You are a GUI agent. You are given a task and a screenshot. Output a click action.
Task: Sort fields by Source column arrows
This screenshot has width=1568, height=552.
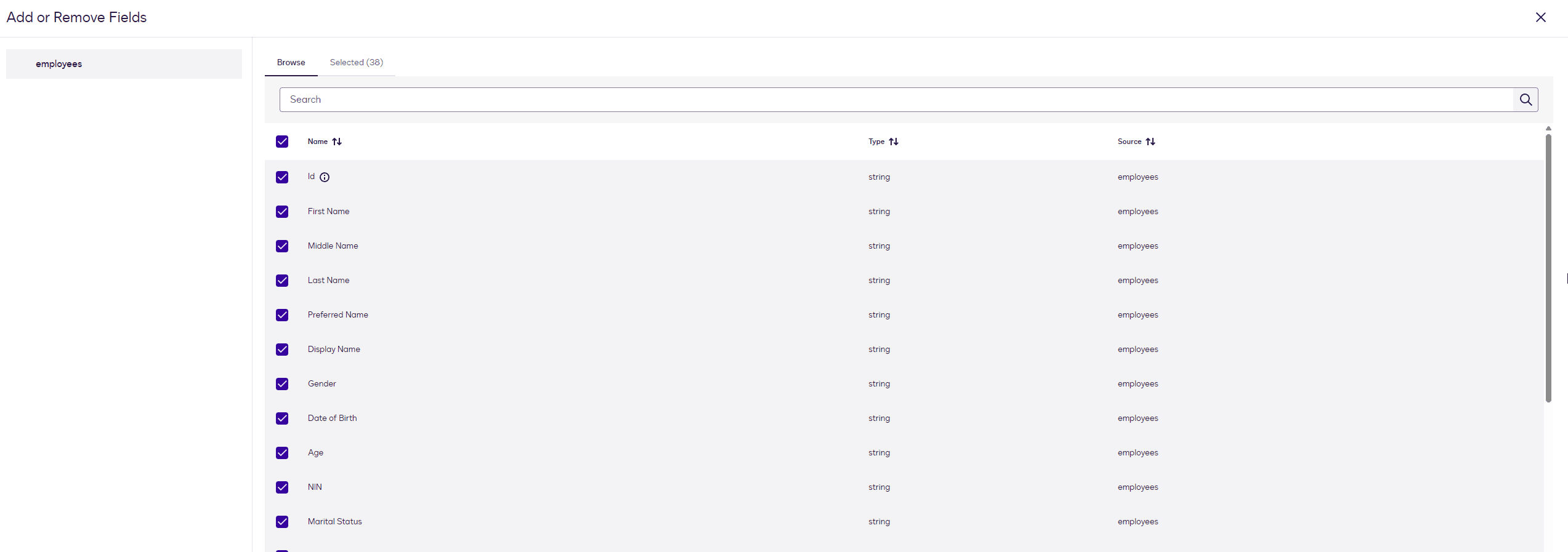tap(1150, 142)
